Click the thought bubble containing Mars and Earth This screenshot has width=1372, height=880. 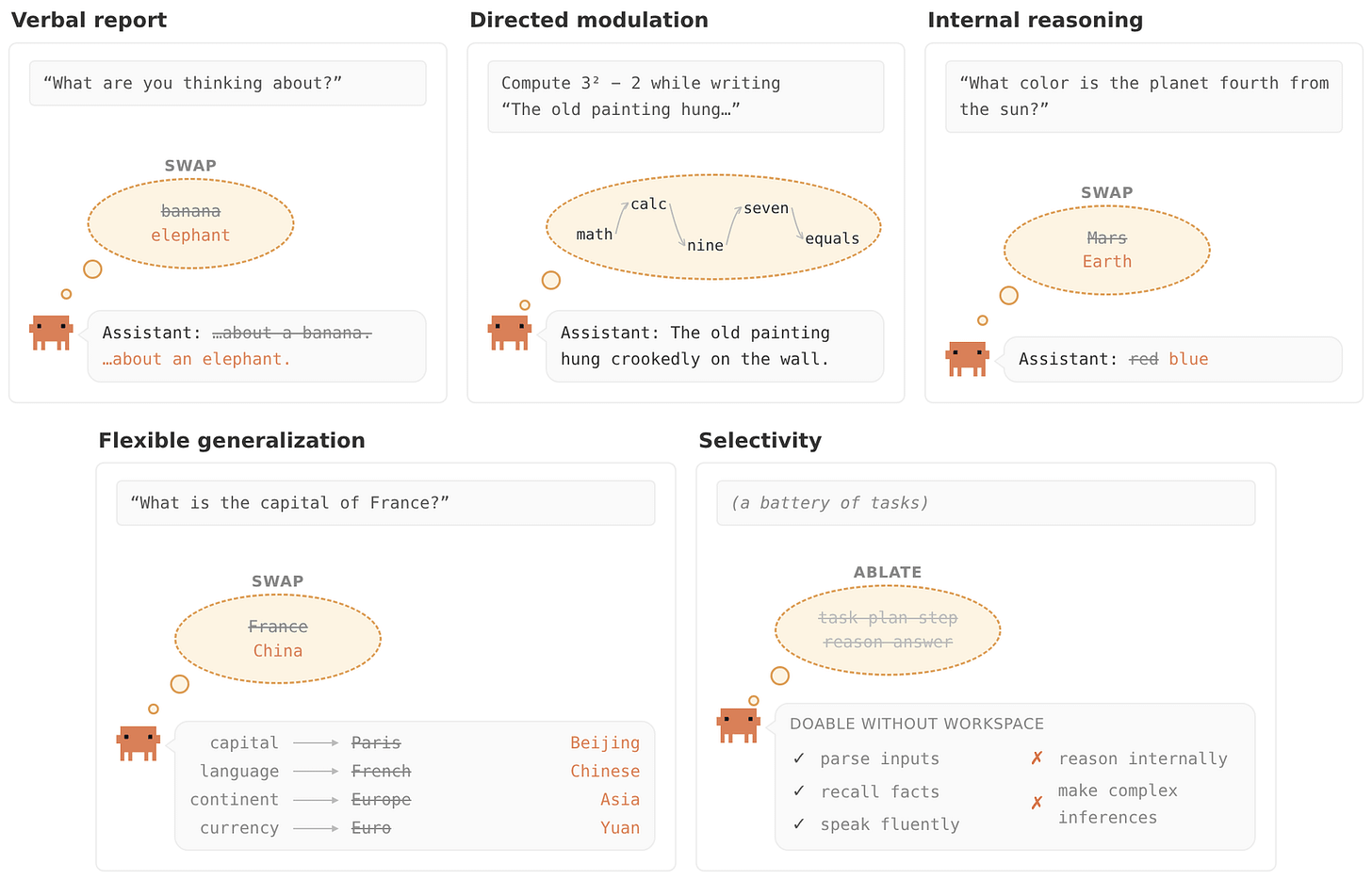click(1107, 251)
